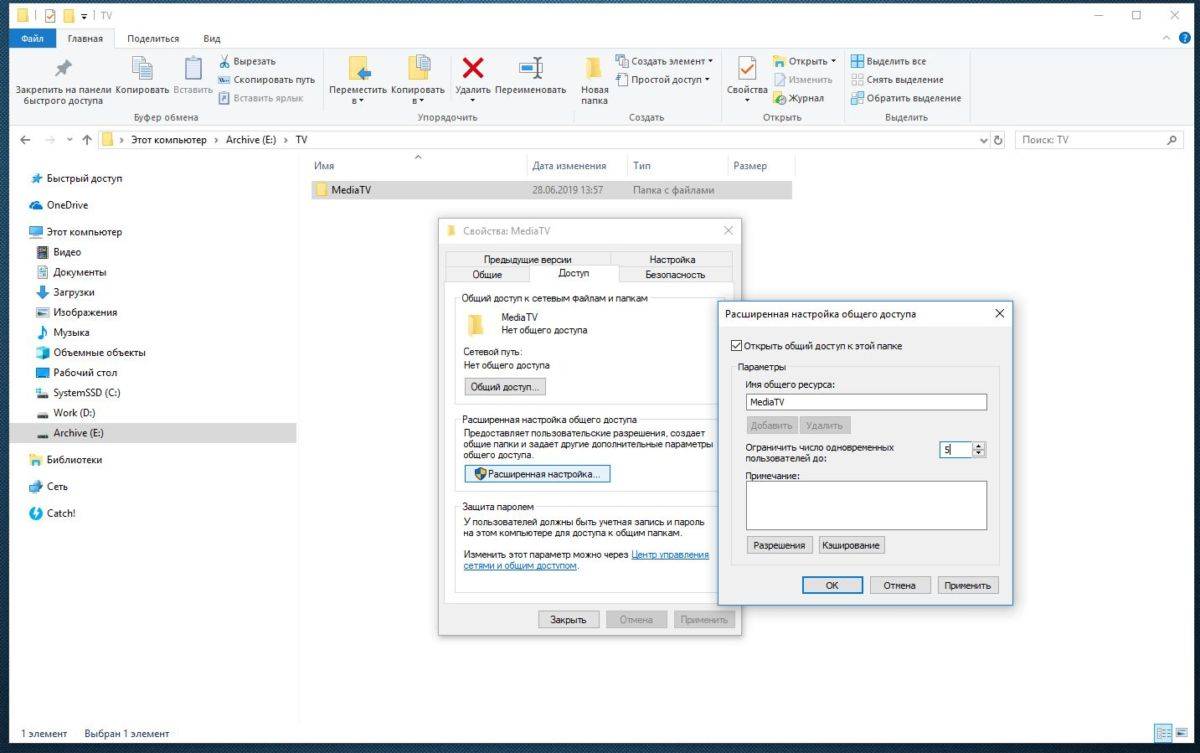Switch to the Безопасность tab
1200x753 pixels.
[675, 274]
